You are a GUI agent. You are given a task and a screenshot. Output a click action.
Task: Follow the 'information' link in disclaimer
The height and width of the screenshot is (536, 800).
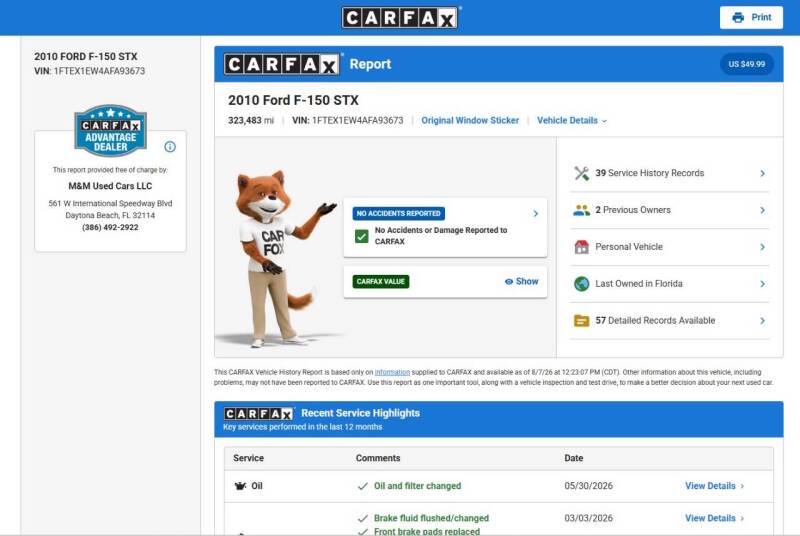click(x=392, y=372)
